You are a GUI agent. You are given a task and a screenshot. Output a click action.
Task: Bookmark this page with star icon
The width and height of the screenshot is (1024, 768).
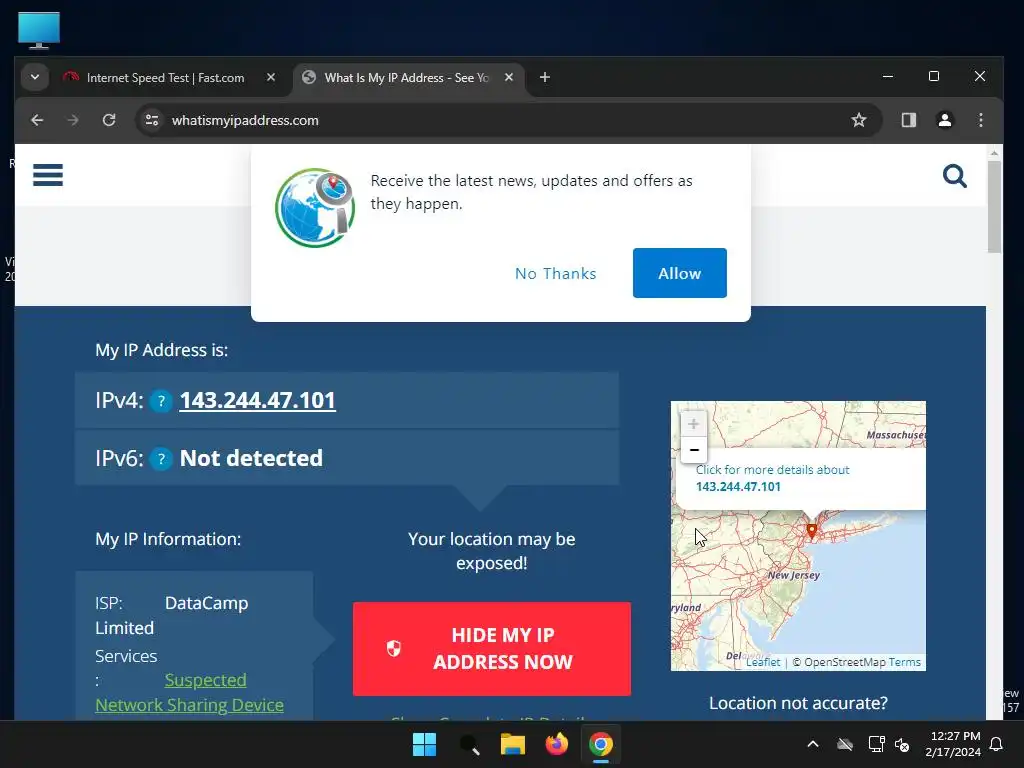click(859, 120)
